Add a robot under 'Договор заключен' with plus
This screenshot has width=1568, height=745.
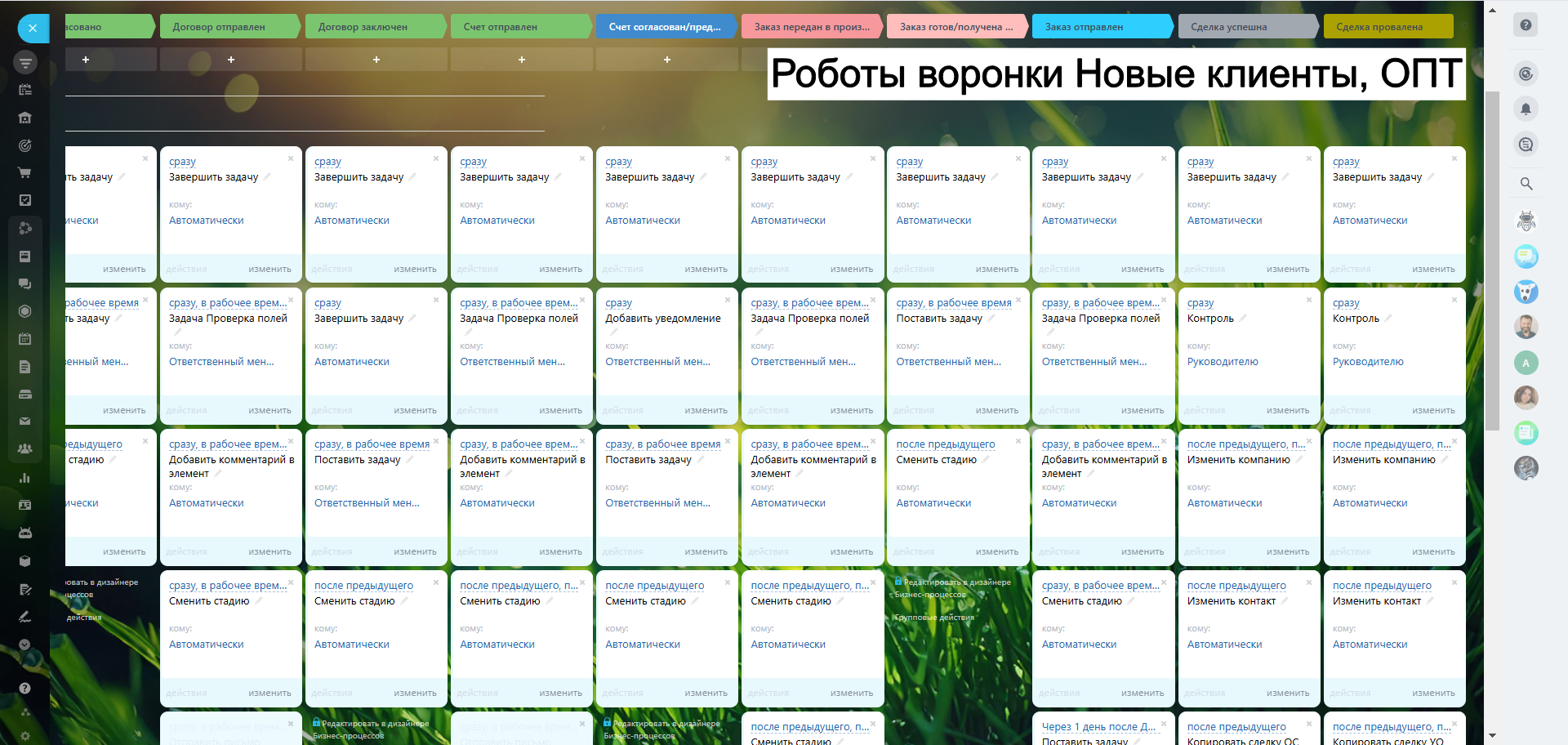(376, 60)
